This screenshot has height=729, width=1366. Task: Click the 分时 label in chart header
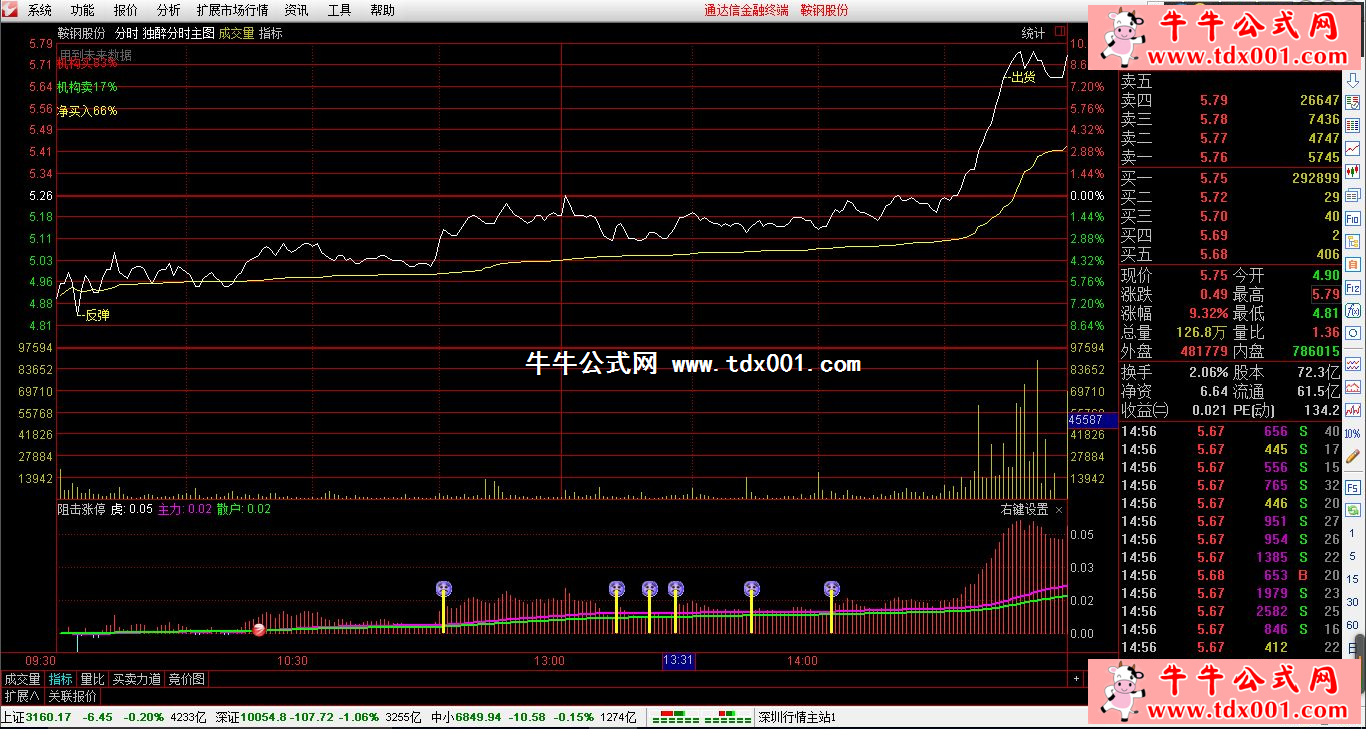pos(125,33)
